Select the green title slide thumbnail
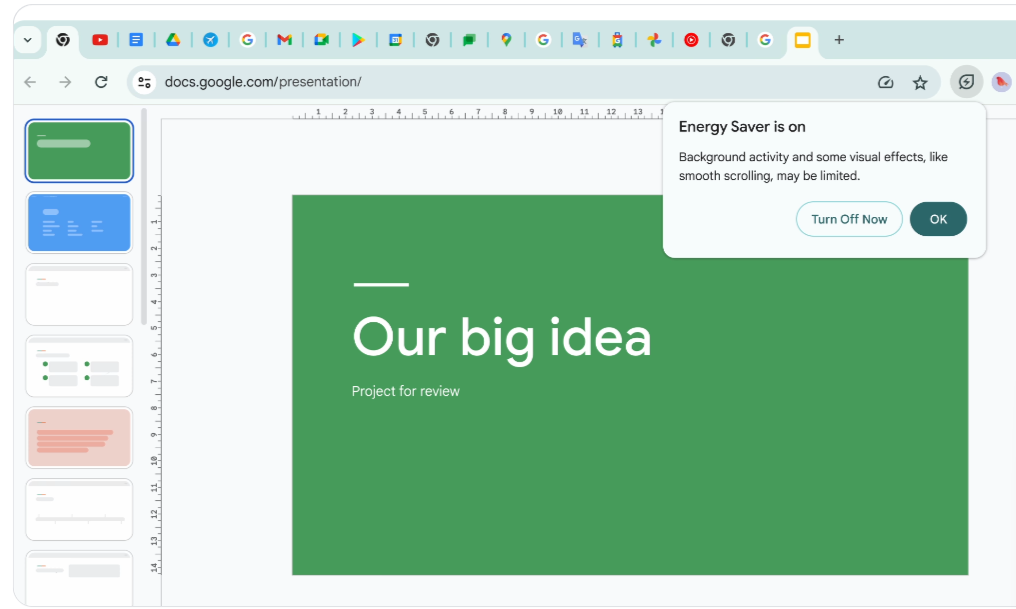Screen dimensions: 1016x609 tap(79, 150)
